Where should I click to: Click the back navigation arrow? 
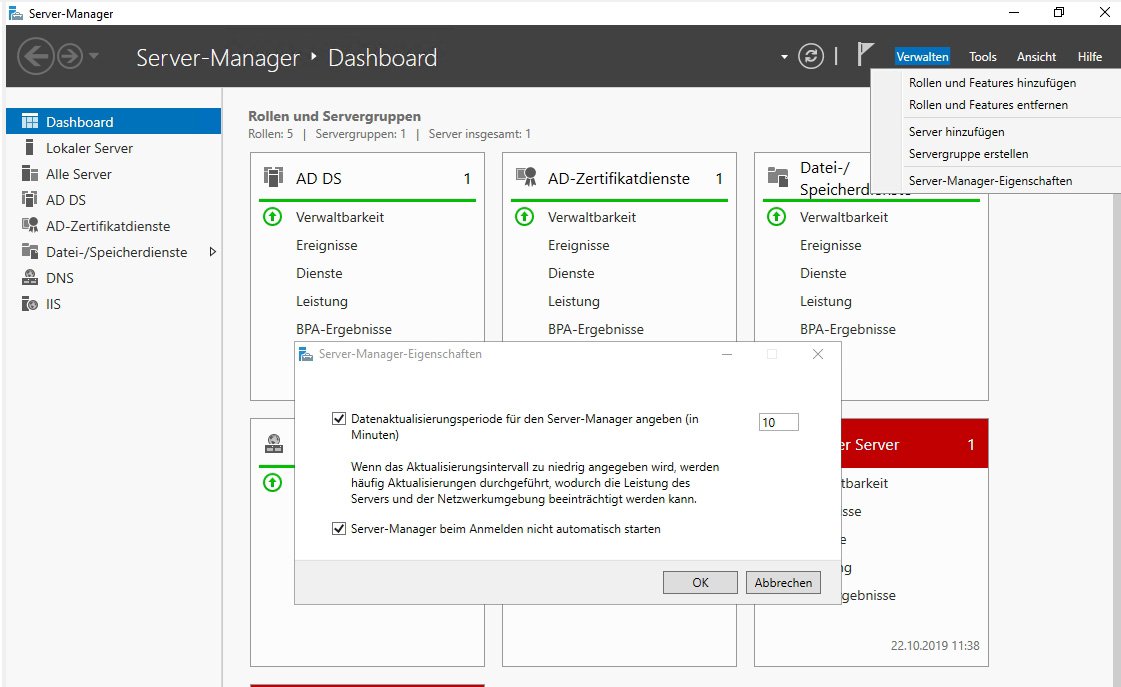click(x=36, y=56)
